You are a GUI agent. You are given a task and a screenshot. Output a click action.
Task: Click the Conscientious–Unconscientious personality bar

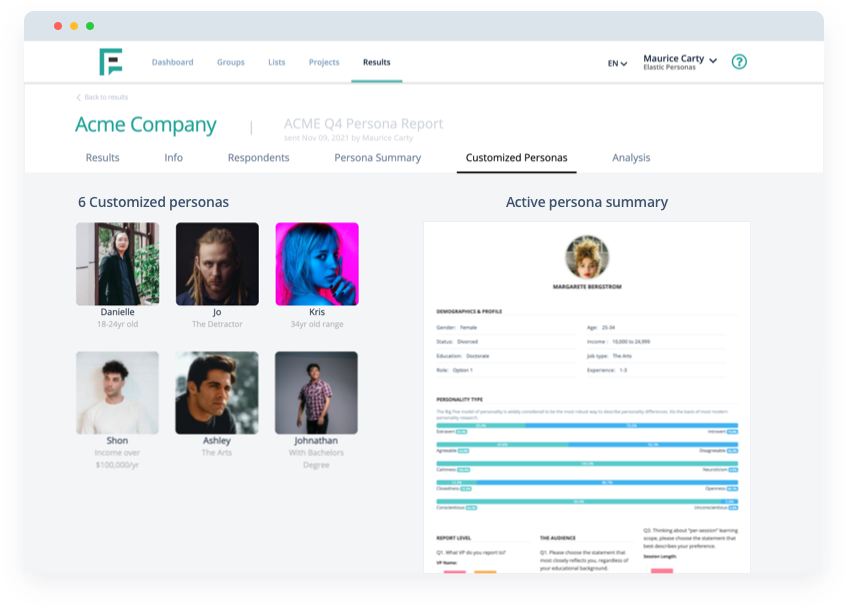(587, 502)
